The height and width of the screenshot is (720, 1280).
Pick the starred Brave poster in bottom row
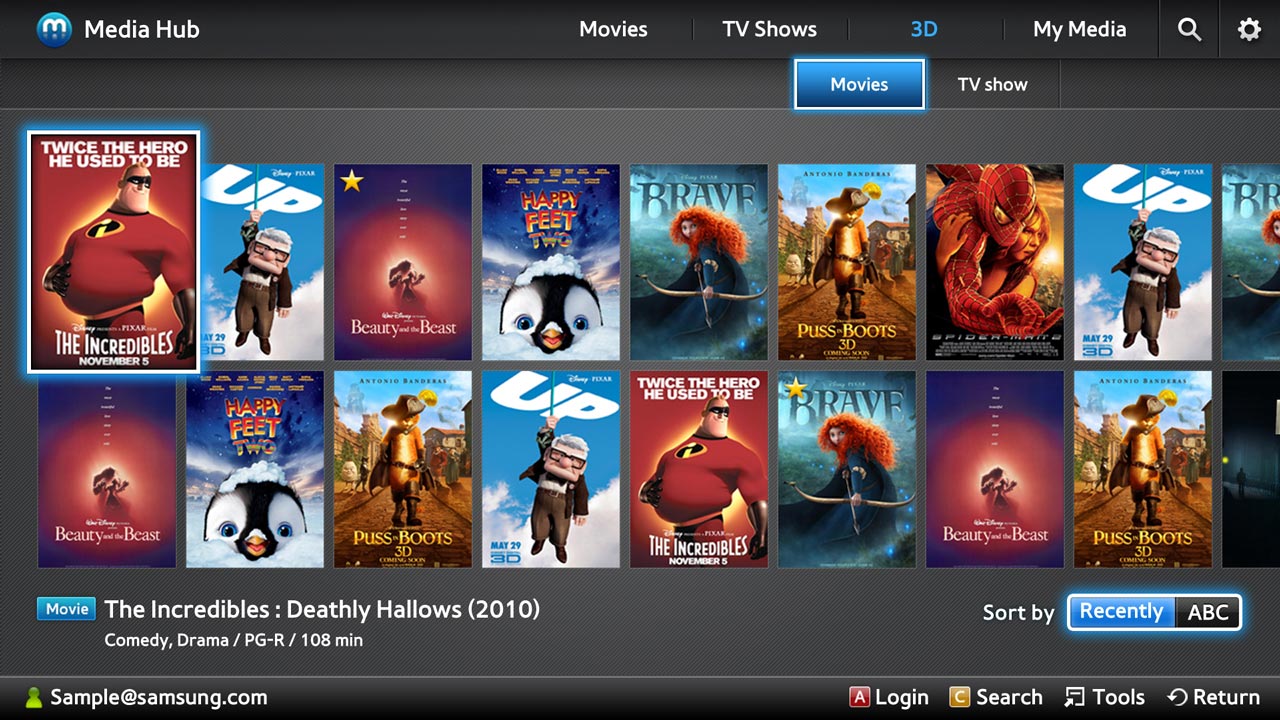[846, 470]
